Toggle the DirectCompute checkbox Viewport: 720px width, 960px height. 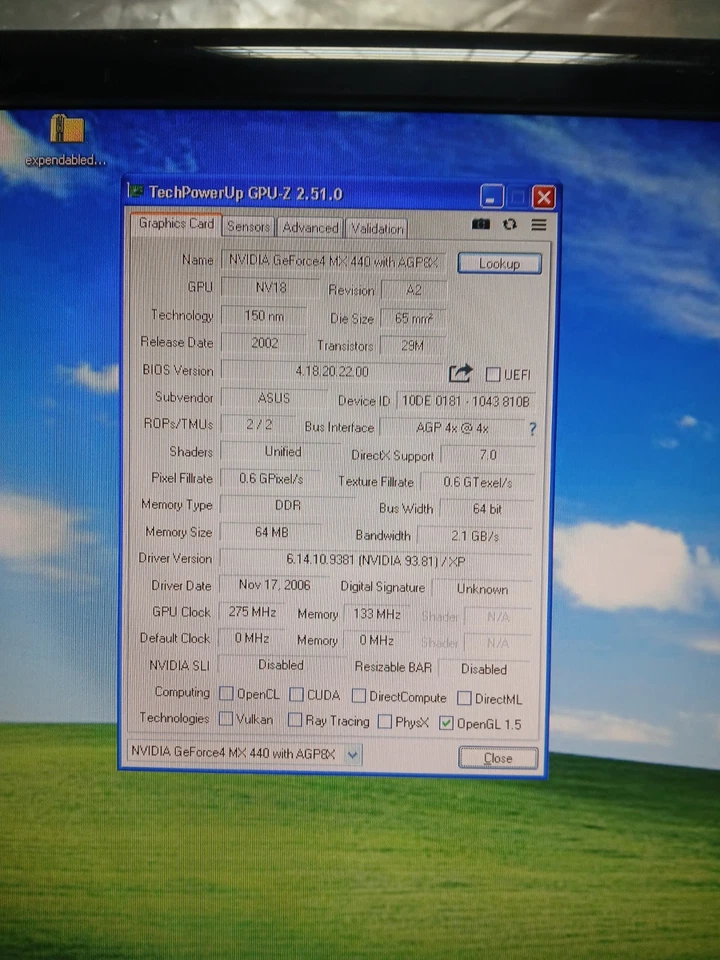tap(359, 696)
